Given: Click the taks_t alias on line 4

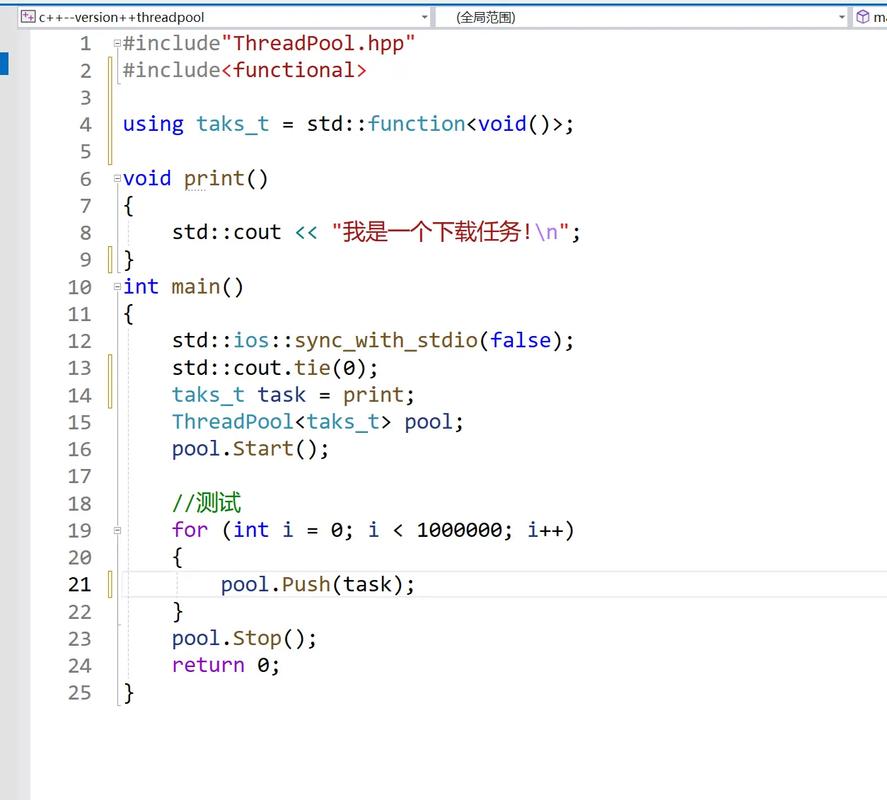Looking at the screenshot, I should coord(232,124).
